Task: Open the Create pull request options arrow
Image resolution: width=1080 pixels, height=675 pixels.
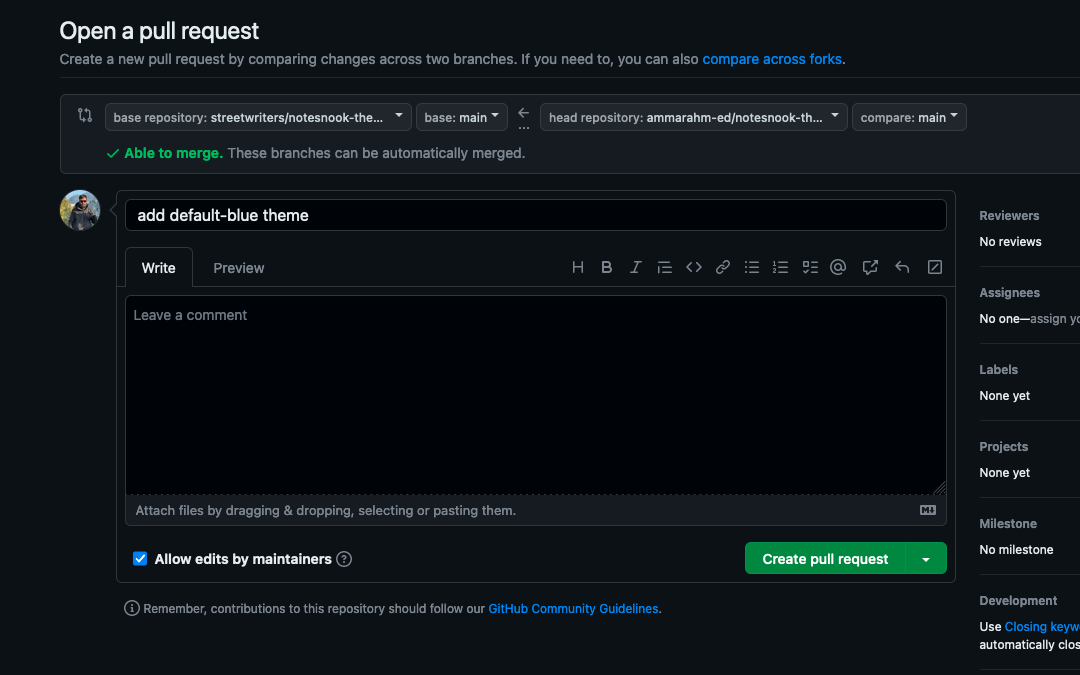Action: [x=926, y=559]
